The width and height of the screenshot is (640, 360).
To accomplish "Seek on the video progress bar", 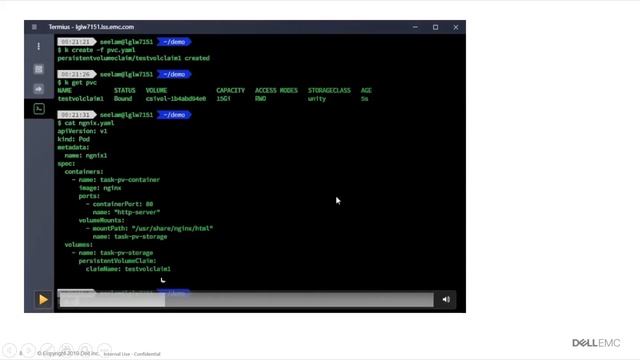I will click(x=247, y=300).
